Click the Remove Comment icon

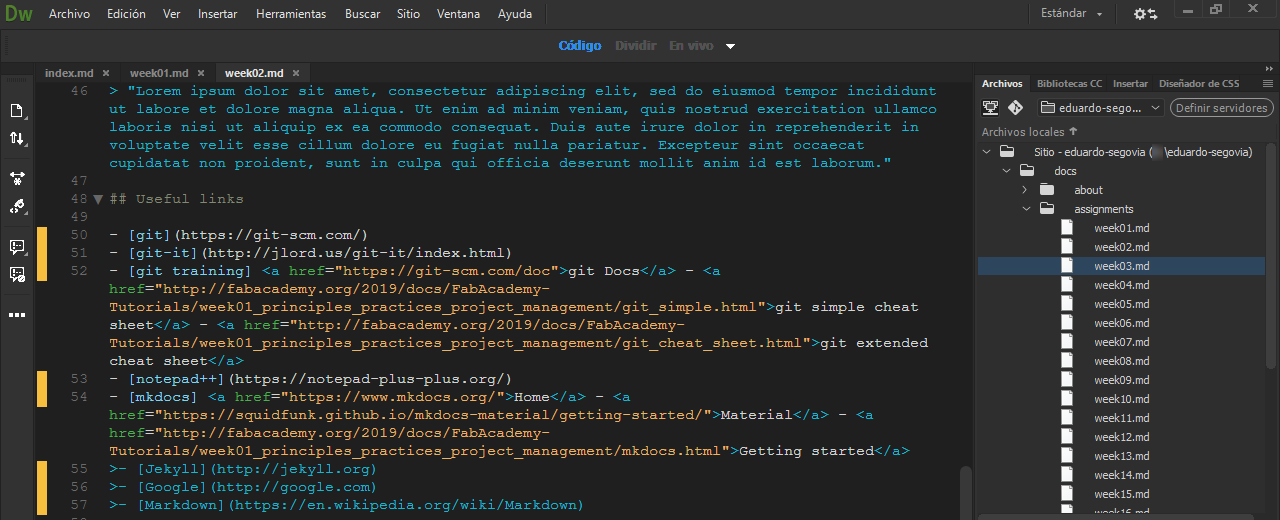coord(17,274)
